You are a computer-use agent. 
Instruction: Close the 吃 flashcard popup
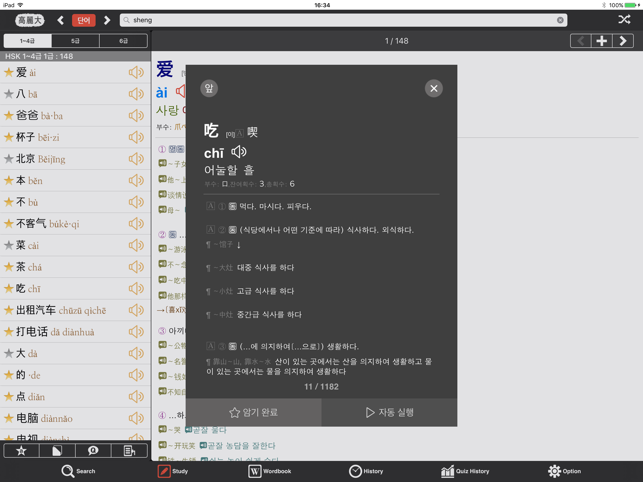[433, 88]
